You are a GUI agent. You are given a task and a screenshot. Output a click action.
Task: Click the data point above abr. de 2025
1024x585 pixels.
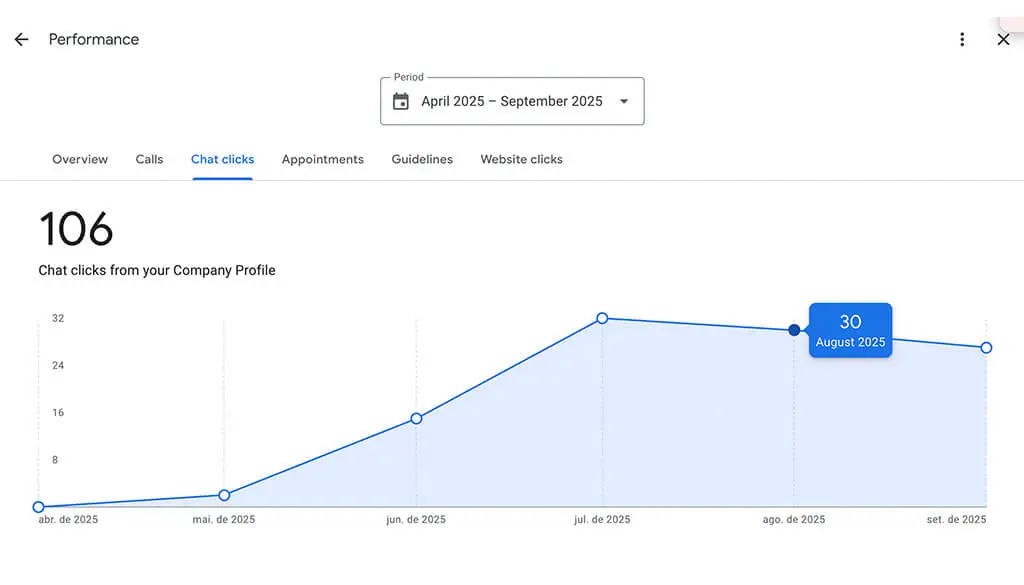[38, 506]
